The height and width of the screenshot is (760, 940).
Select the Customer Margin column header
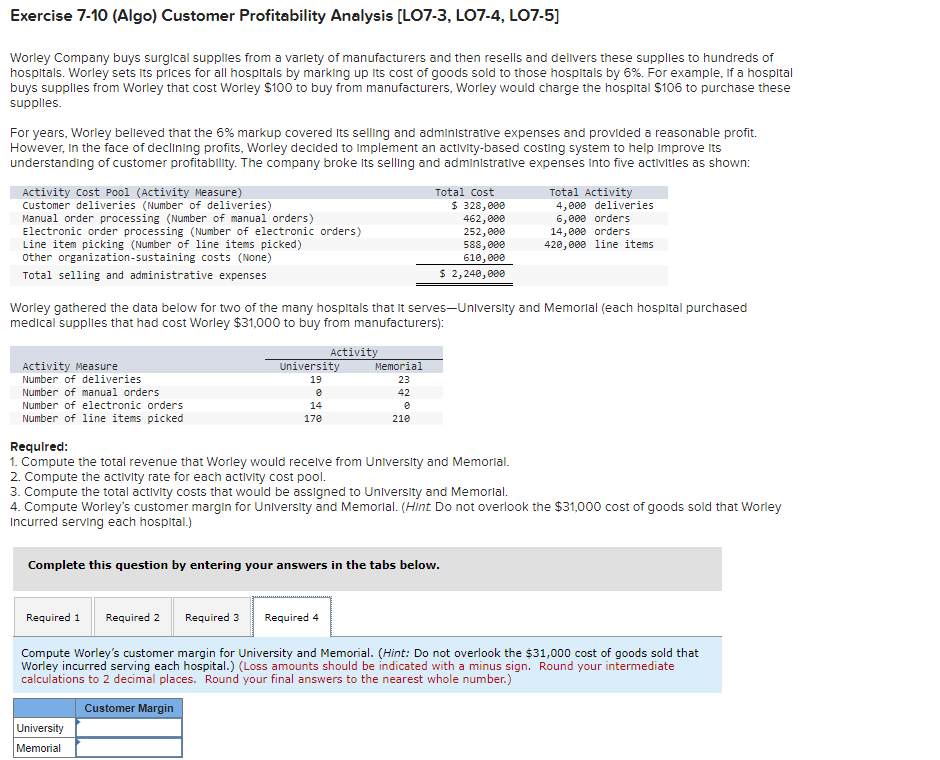[129, 708]
